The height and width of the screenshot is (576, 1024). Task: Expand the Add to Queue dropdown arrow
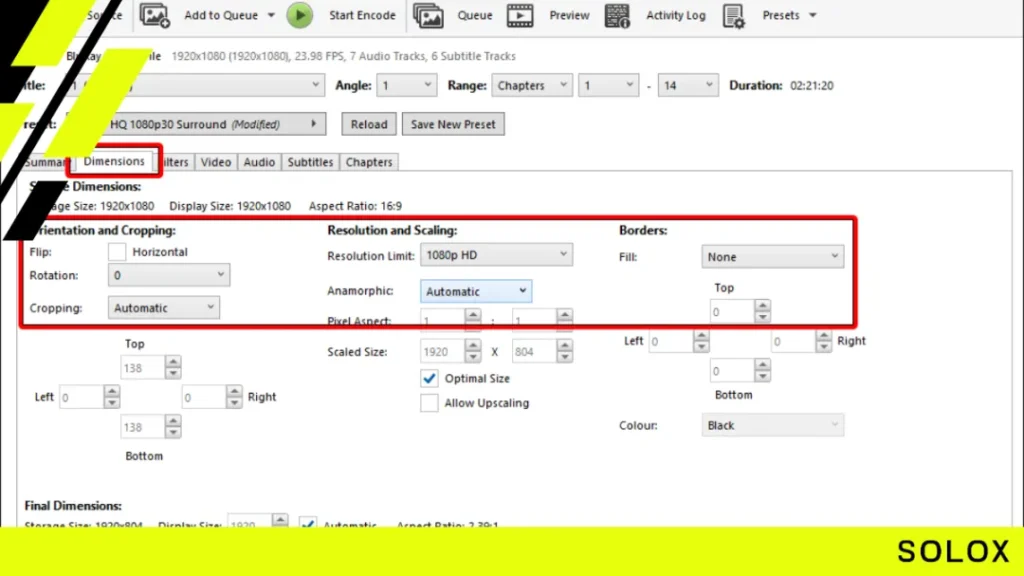pyautogui.click(x=271, y=15)
